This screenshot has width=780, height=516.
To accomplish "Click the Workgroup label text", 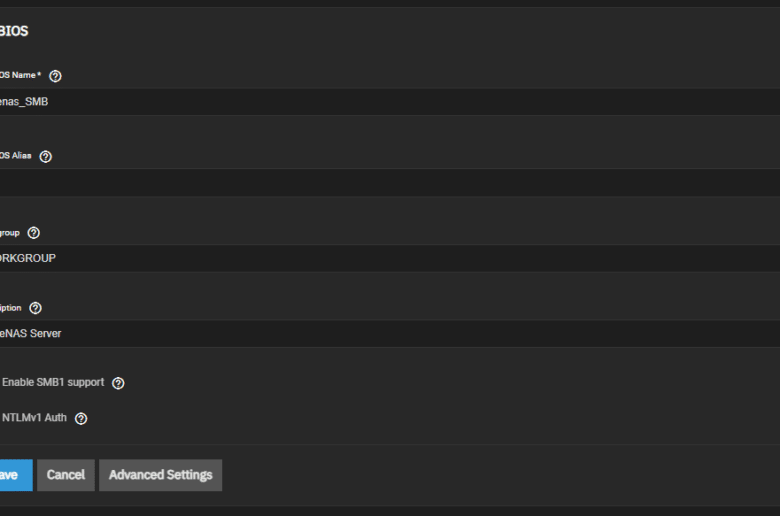I will click(9, 233).
